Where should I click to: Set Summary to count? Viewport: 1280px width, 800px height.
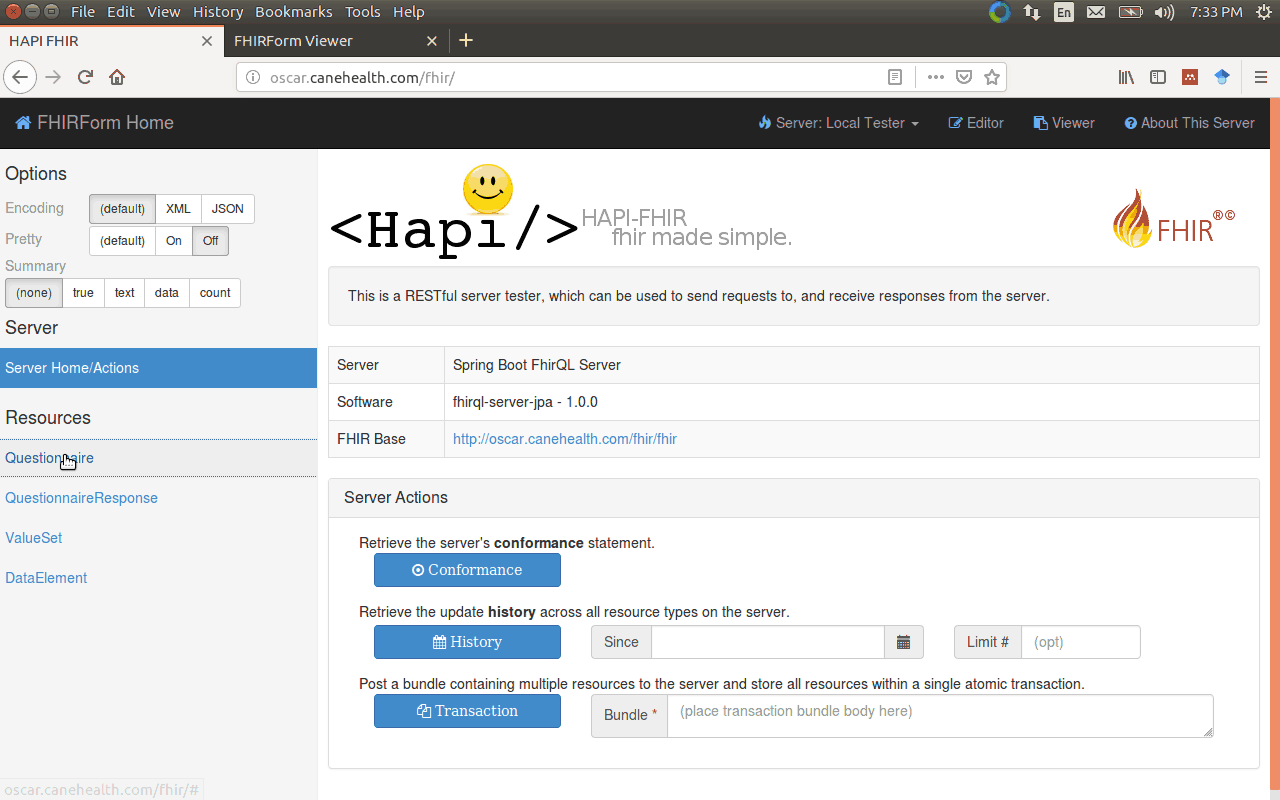[x=215, y=293]
